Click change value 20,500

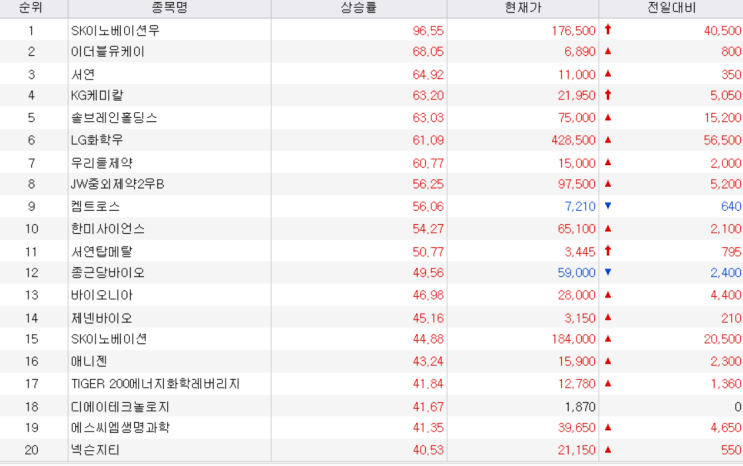tap(723, 339)
